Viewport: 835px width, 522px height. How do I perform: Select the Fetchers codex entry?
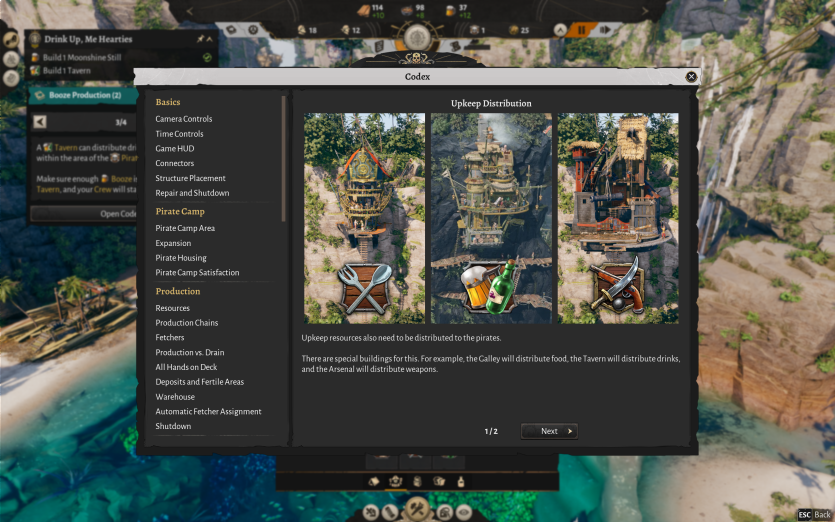coord(169,337)
